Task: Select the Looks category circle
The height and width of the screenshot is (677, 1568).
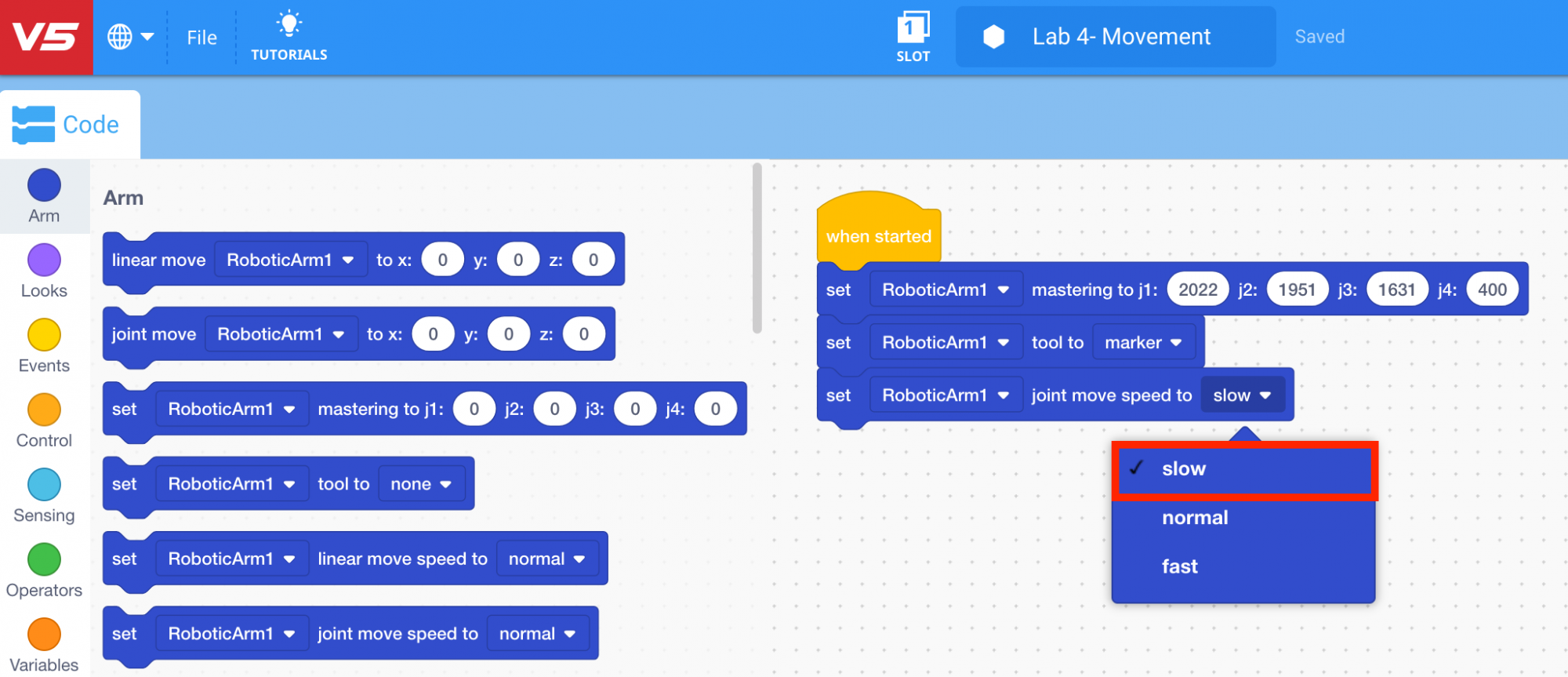Action: click(x=44, y=260)
